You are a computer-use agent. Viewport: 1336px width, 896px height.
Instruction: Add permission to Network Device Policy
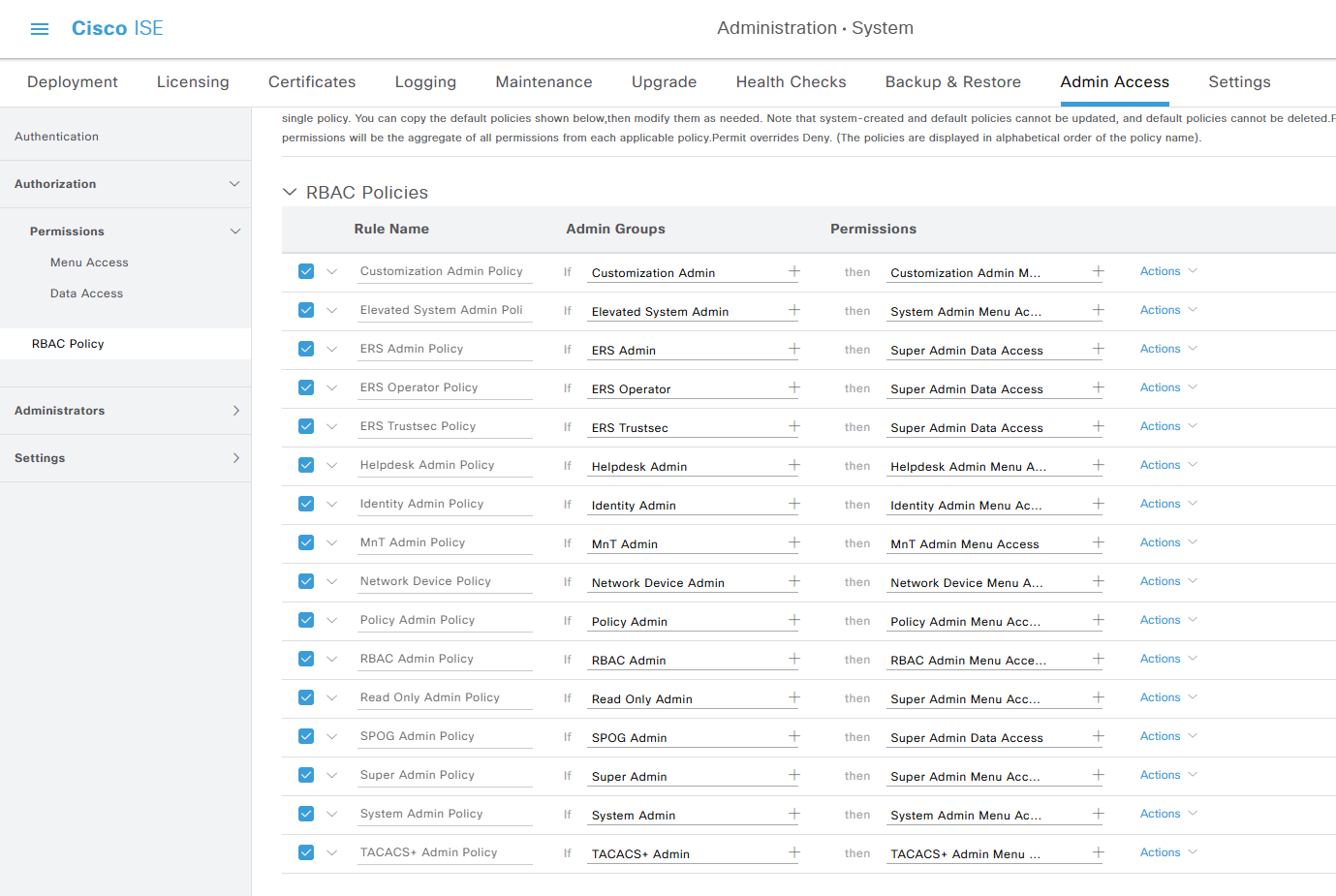point(1099,581)
